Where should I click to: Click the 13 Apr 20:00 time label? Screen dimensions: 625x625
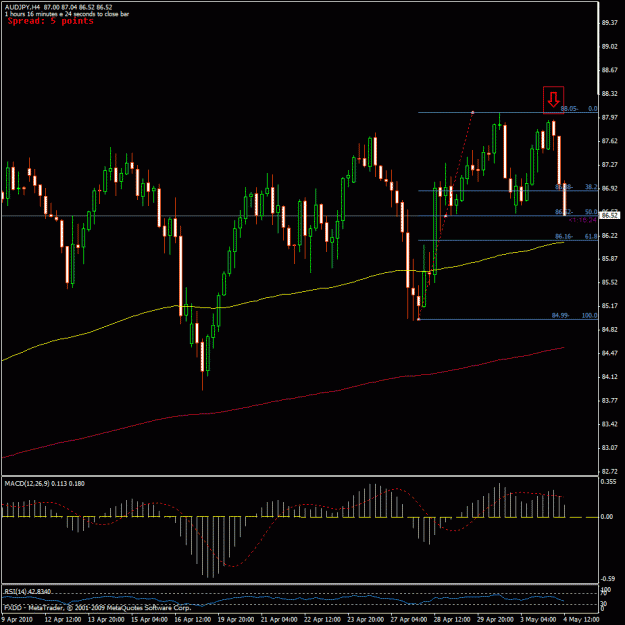coord(106,619)
